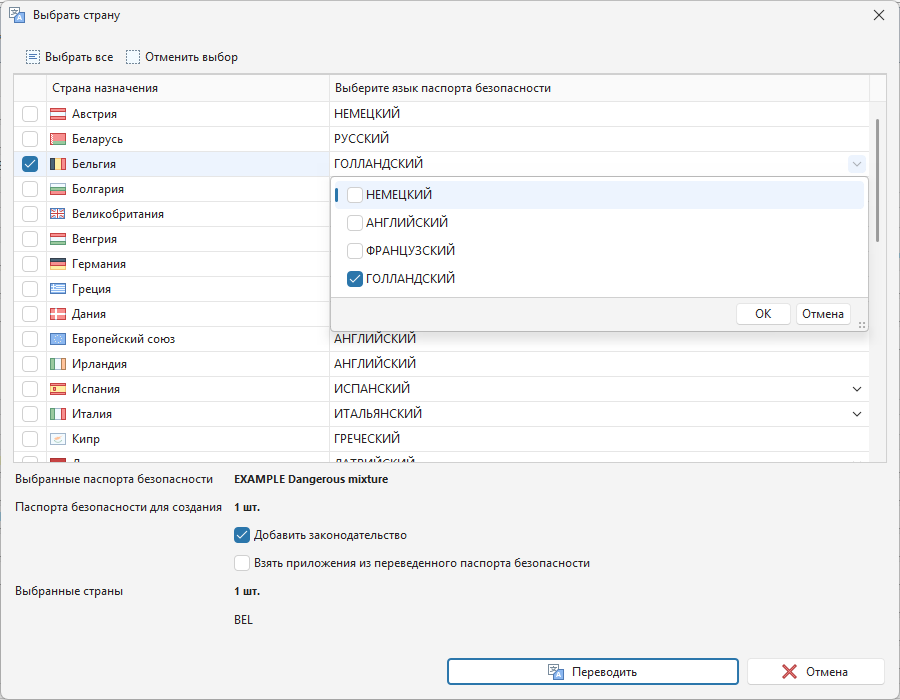Click the Italy flag icon

pyautogui.click(x=58, y=414)
